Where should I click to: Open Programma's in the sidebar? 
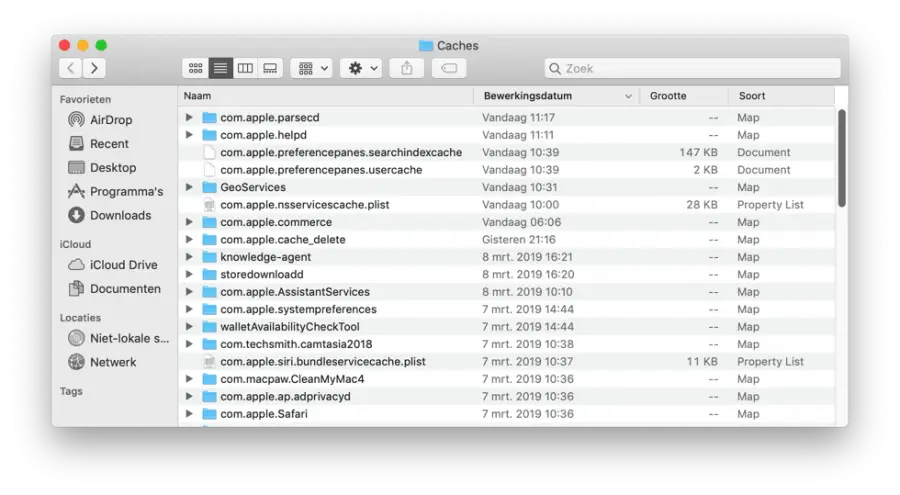click(x=115, y=191)
